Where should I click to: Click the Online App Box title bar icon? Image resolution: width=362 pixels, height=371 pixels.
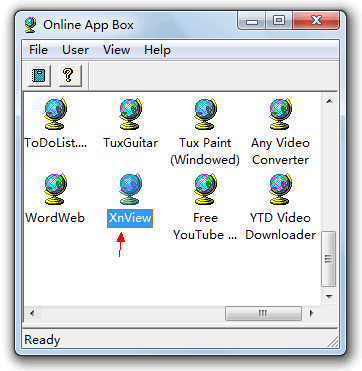pyautogui.click(x=30, y=25)
